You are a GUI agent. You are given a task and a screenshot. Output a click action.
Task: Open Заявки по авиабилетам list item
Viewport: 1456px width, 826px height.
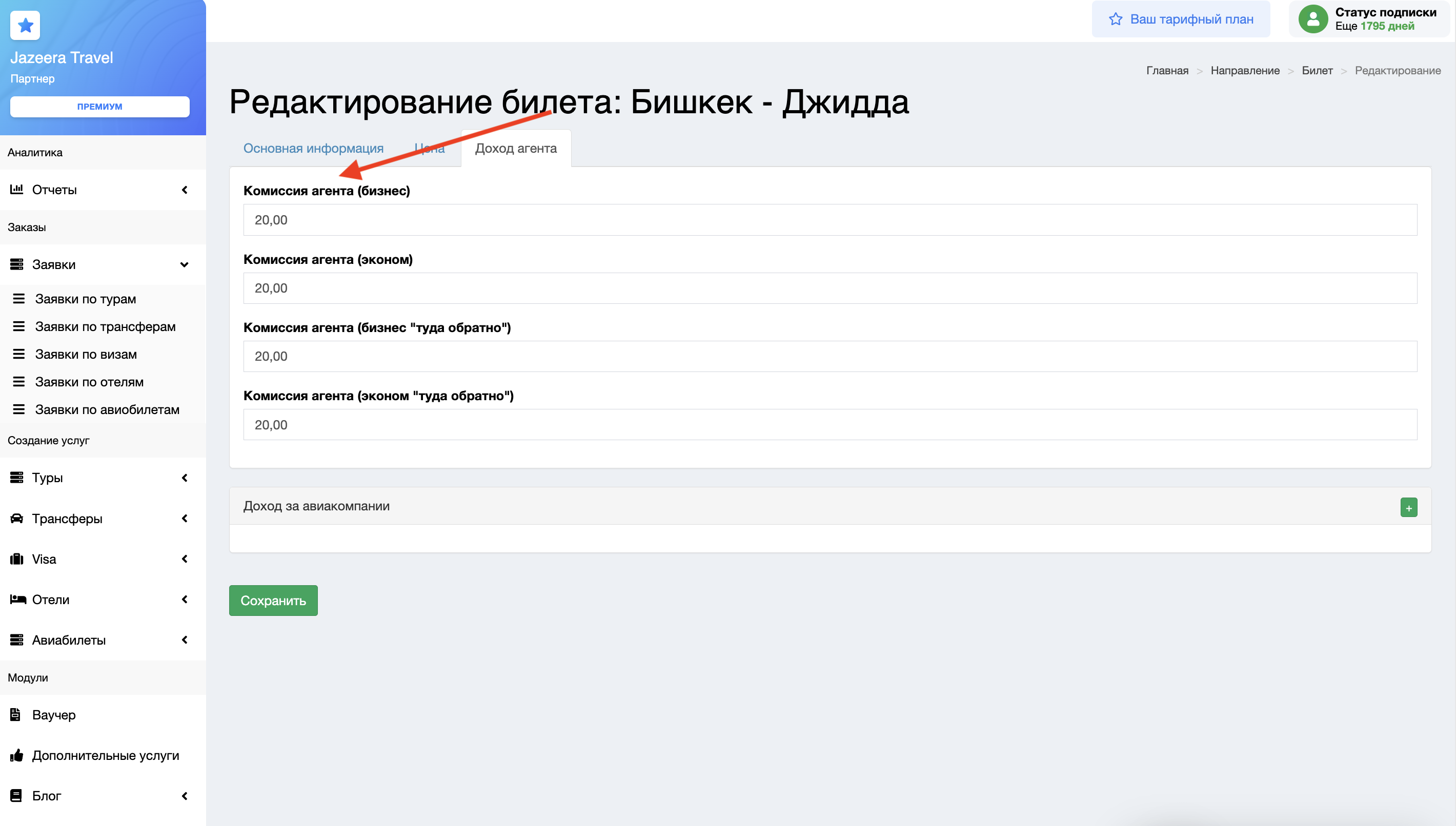pyautogui.click(x=107, y=409)
